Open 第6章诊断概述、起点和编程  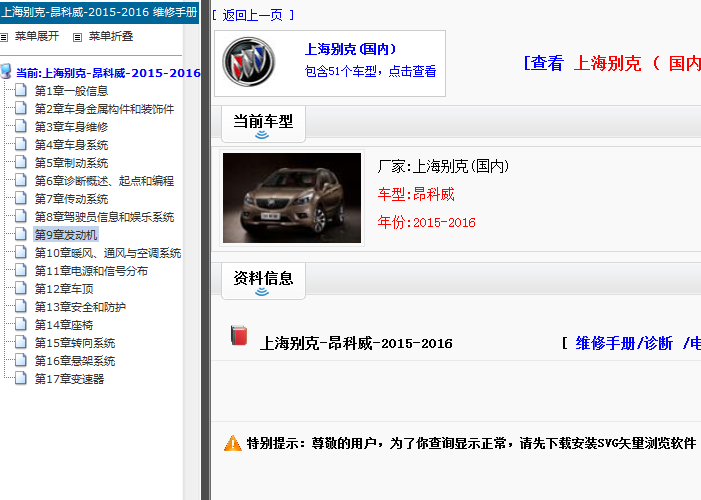point(104,181)
